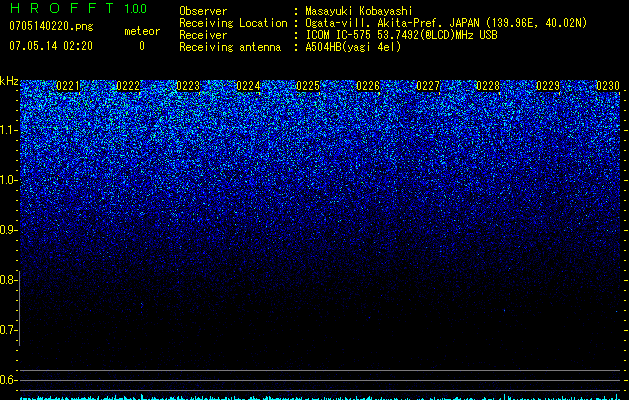Click the cyan signal strength trace at the bottom
629x400 pixels.
322,398
